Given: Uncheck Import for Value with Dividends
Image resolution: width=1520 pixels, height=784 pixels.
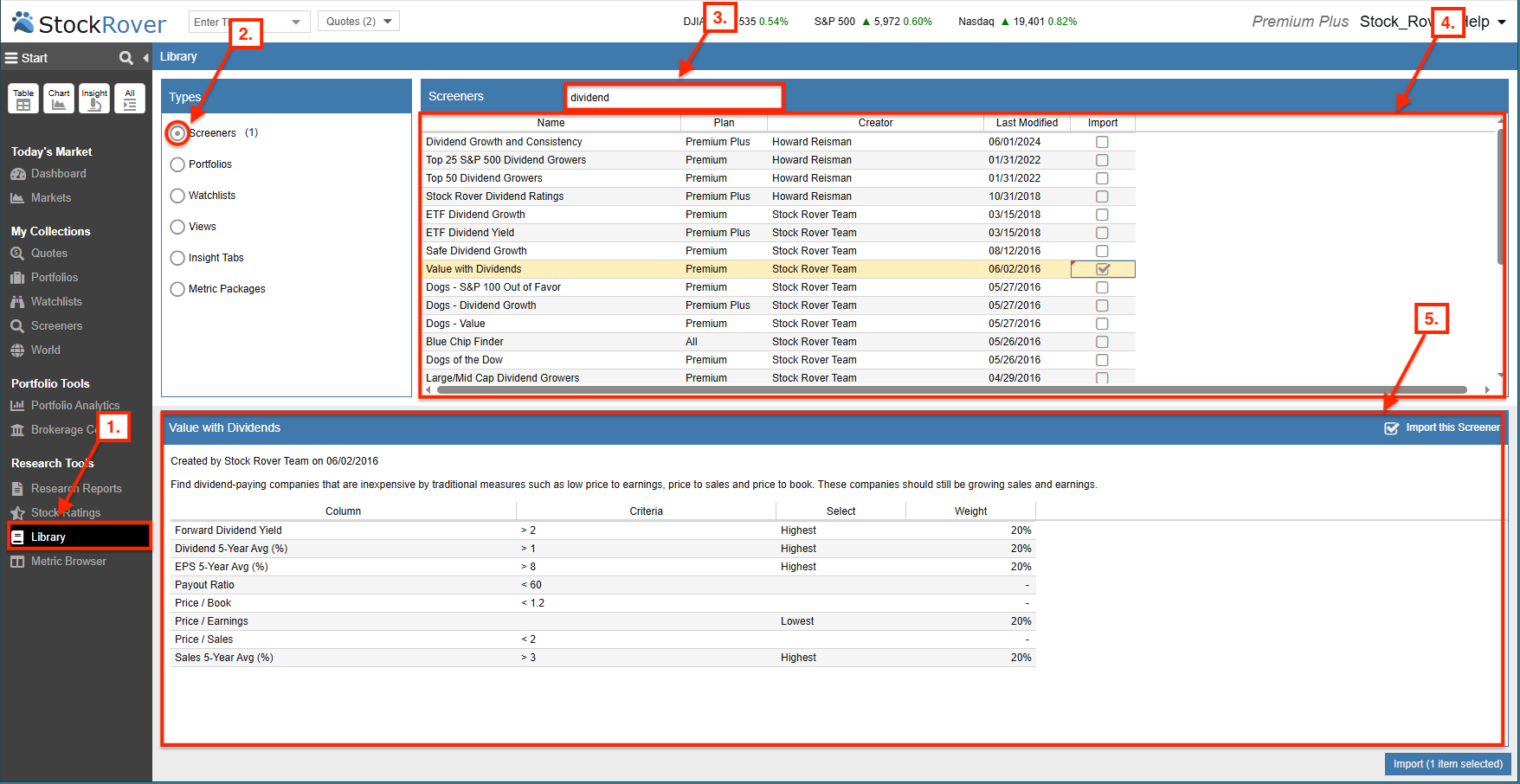Looking at the screenshot, I should (1103, 269).
